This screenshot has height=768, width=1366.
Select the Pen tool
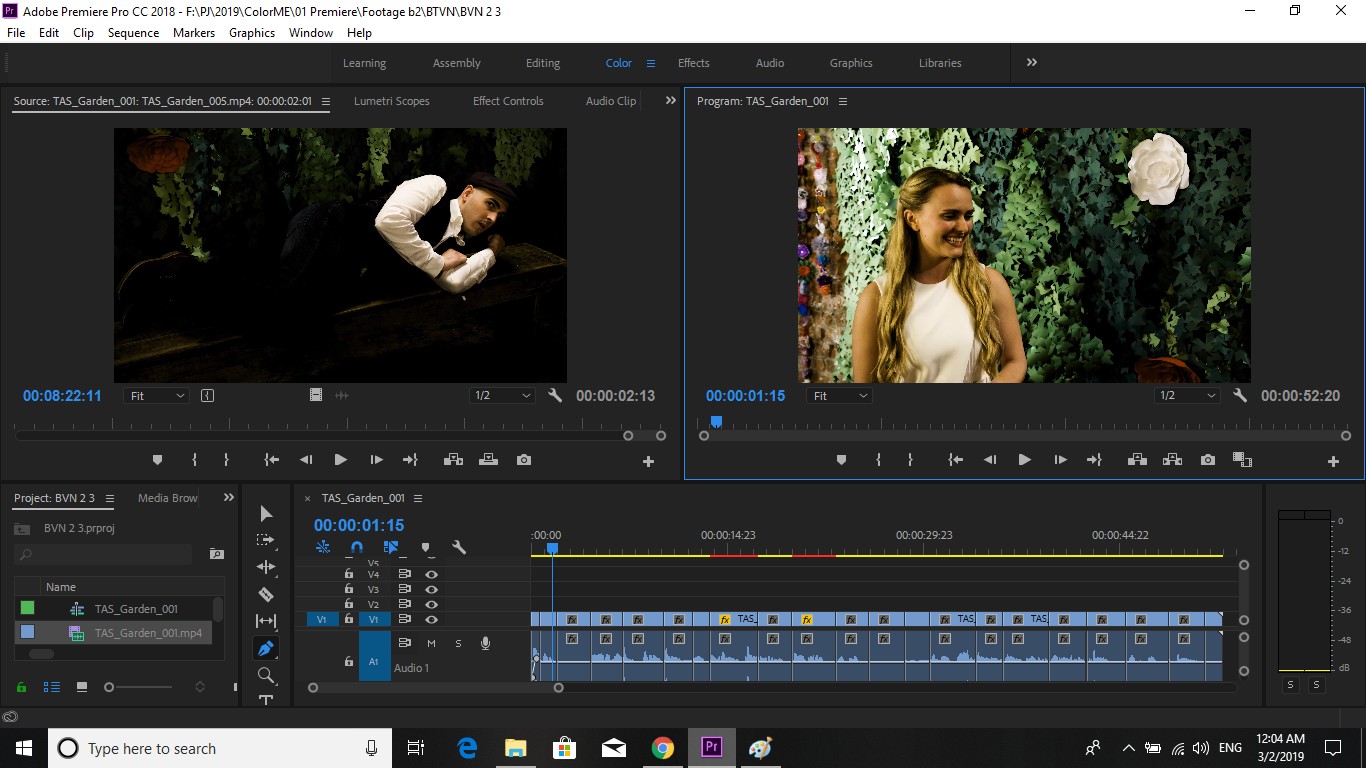(x=266, y=648)
